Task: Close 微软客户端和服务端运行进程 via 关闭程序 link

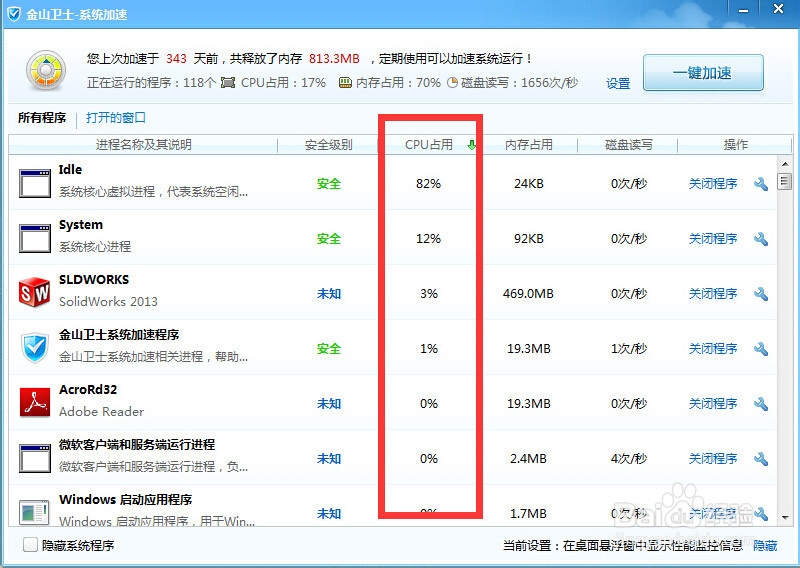Action: 713,459
